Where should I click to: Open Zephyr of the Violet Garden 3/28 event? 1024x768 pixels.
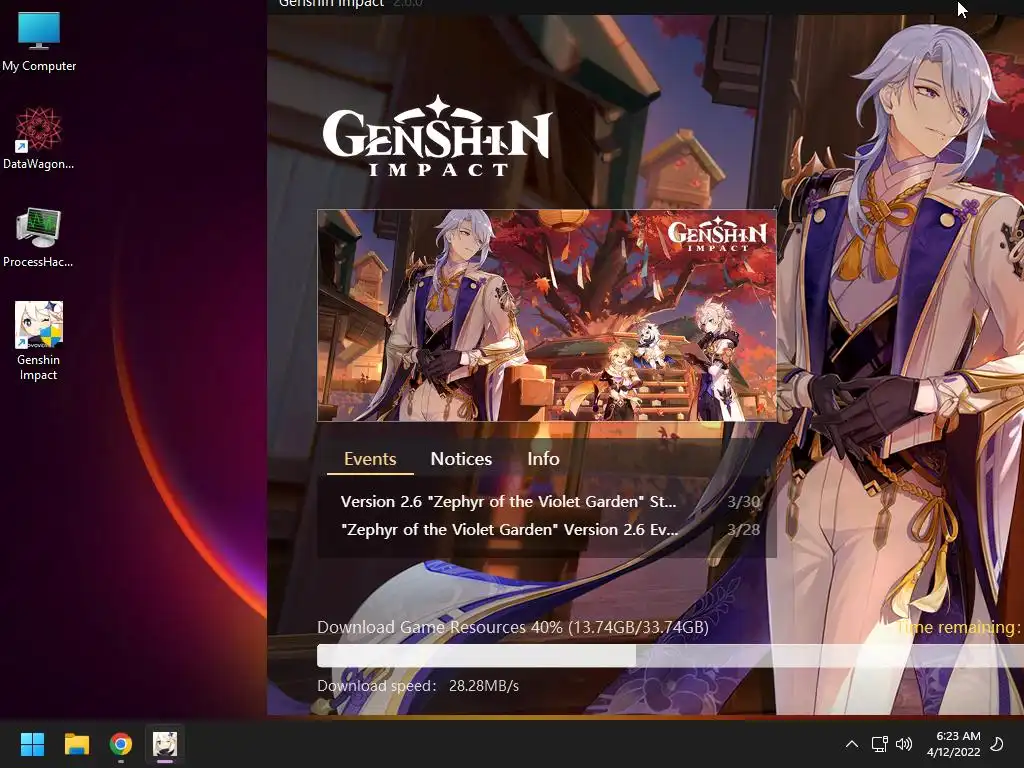[550, 530]
